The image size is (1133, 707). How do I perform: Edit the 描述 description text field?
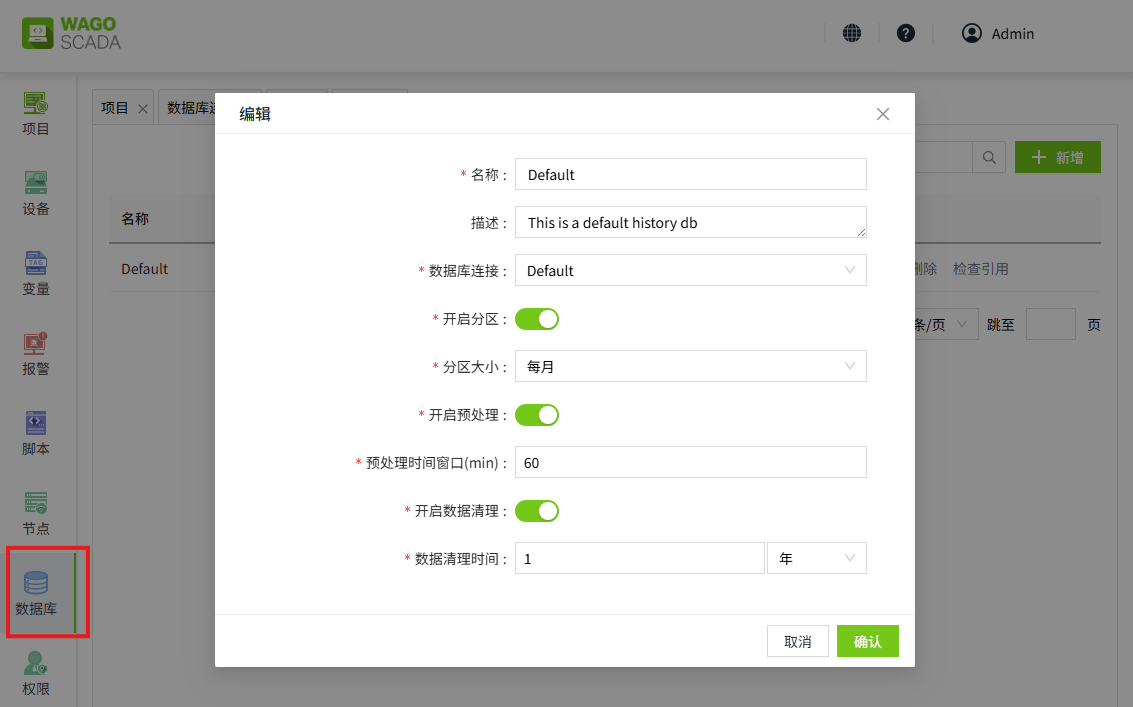click(x=690, y=222)
